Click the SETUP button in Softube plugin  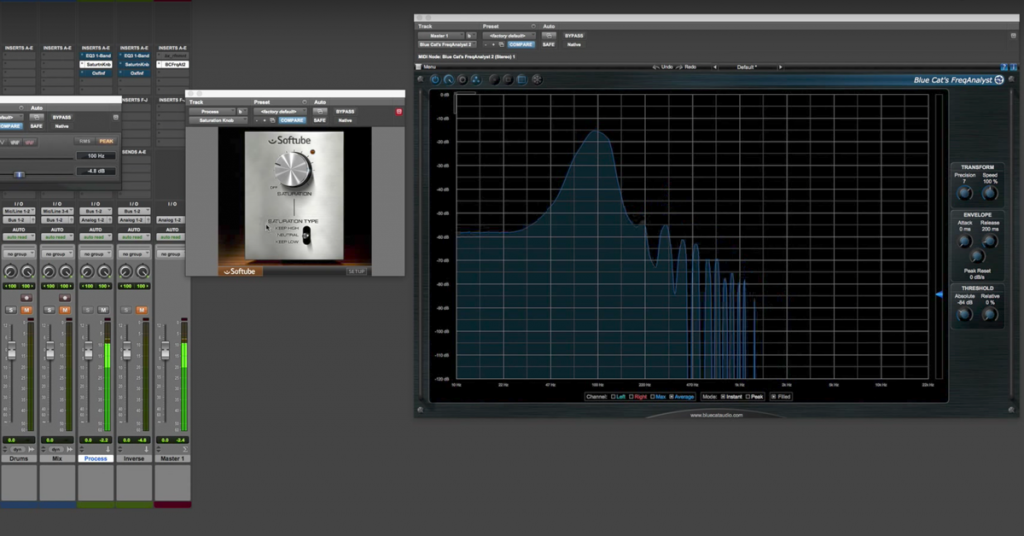pyautogui.click(x=357, y=271)
